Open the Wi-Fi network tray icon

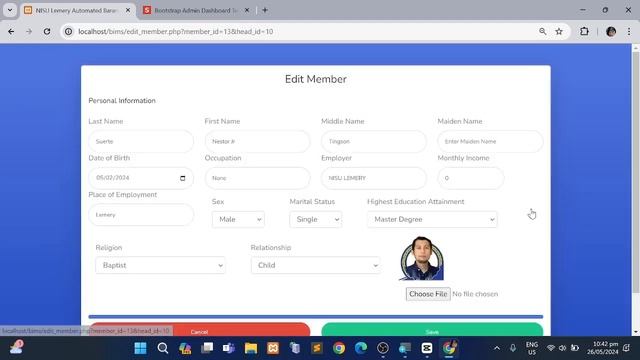551,348
